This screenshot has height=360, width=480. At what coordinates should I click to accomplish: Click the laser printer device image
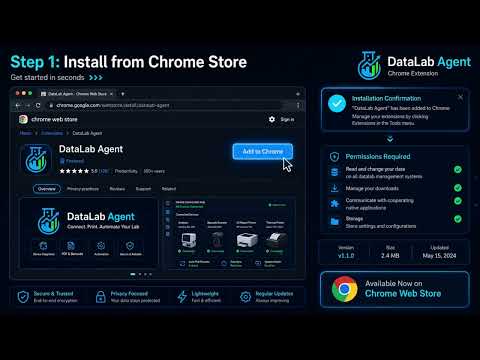[x=247, y=239]
